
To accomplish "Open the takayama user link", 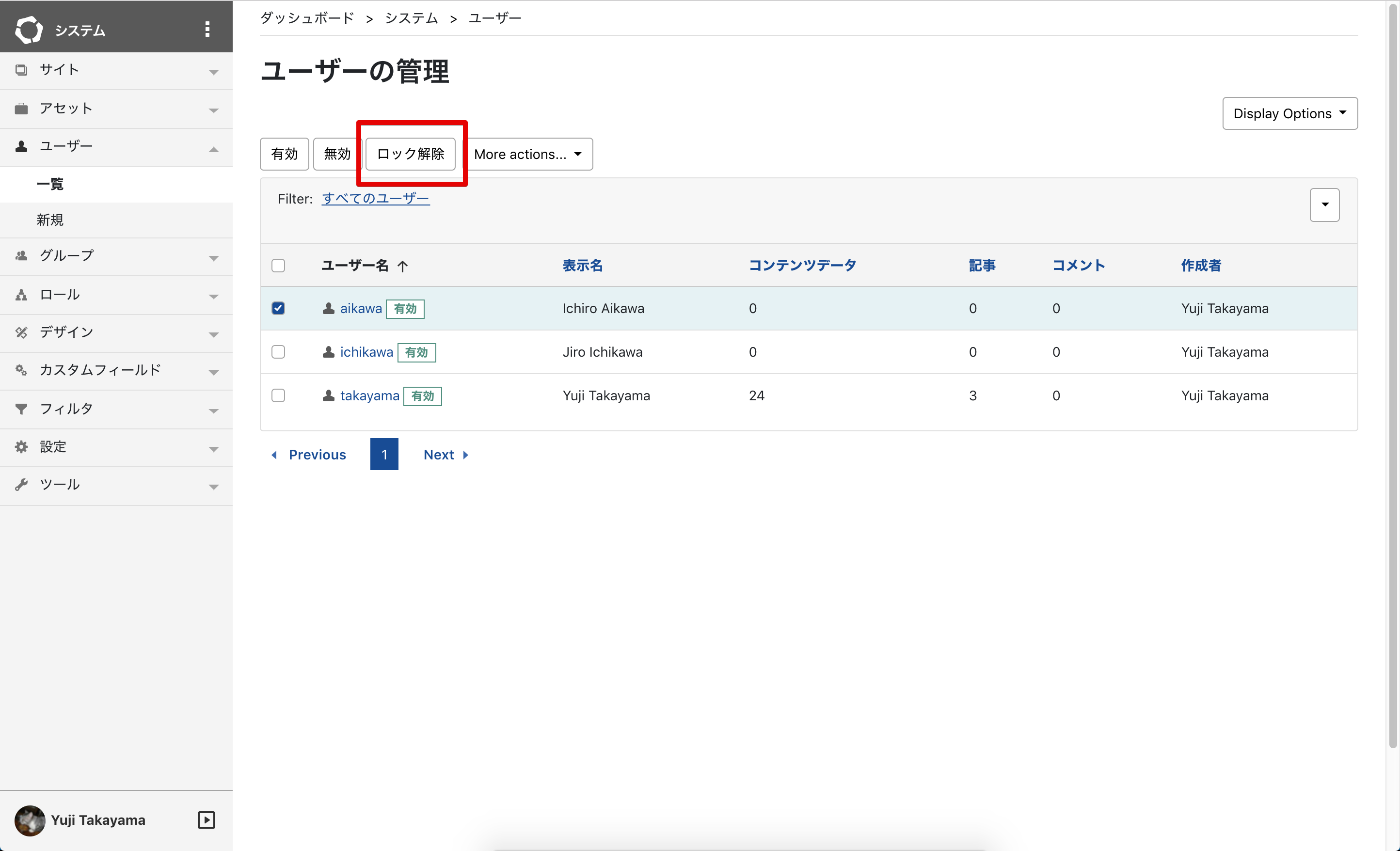I will pyautogui.click(x=370, y=395).
